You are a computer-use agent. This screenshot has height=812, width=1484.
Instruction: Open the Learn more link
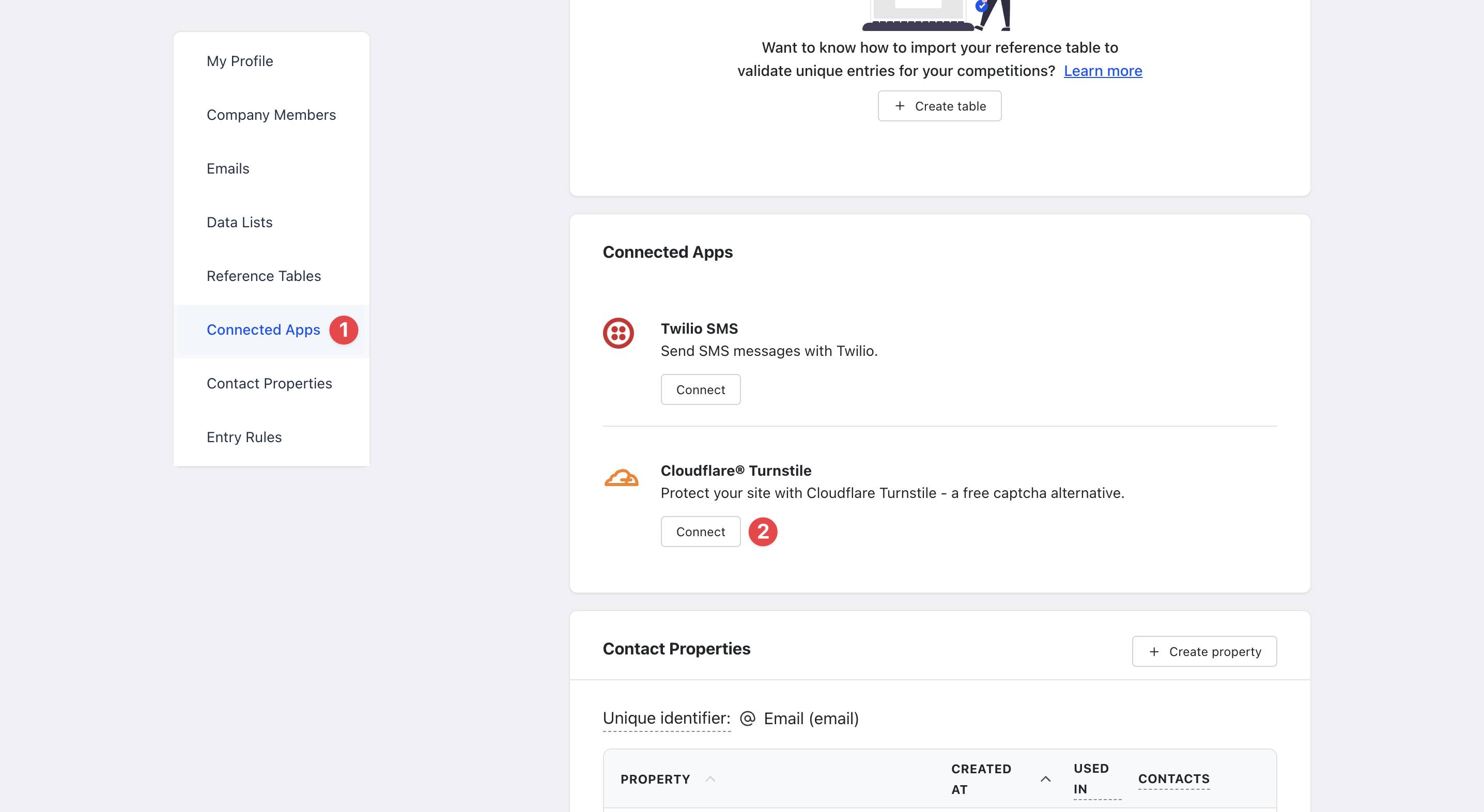pos(1102,70)
